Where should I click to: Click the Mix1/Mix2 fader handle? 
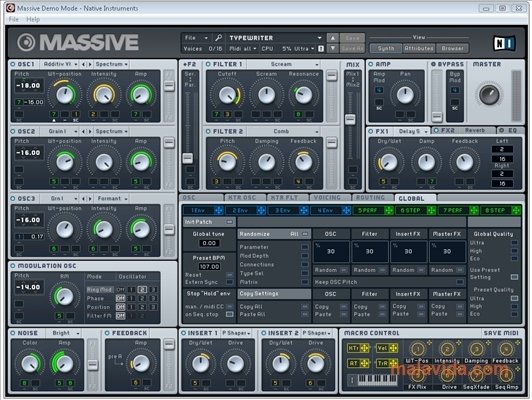(x=350, y=119)
